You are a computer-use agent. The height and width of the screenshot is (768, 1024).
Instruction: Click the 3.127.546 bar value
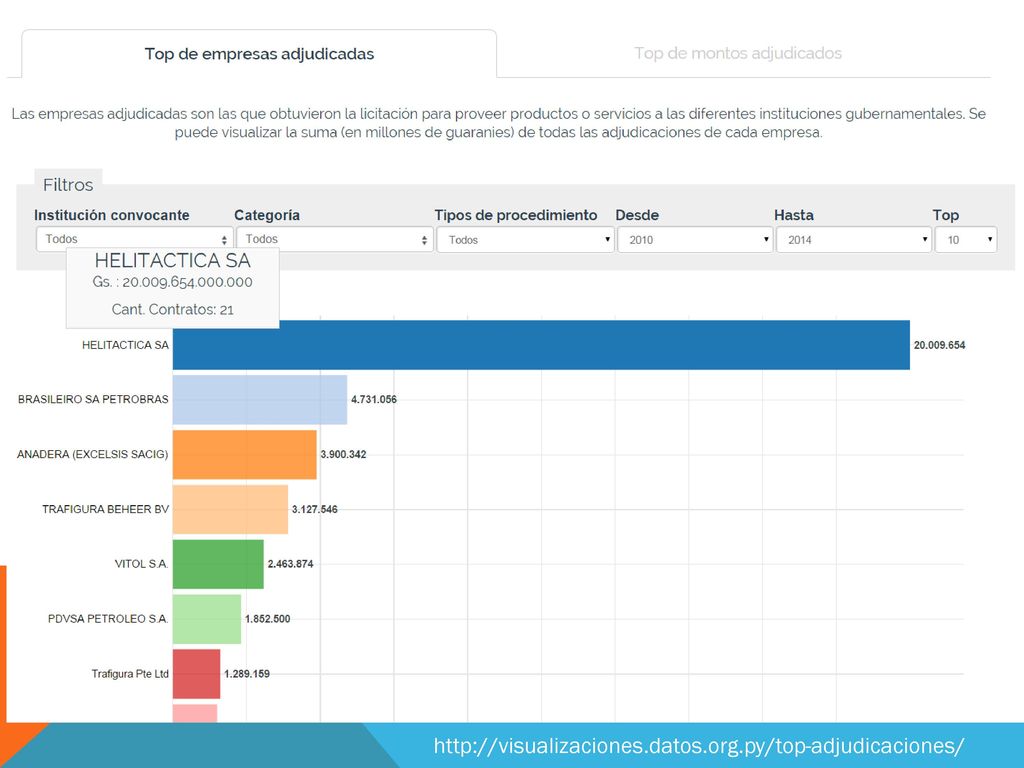(315, 509)
